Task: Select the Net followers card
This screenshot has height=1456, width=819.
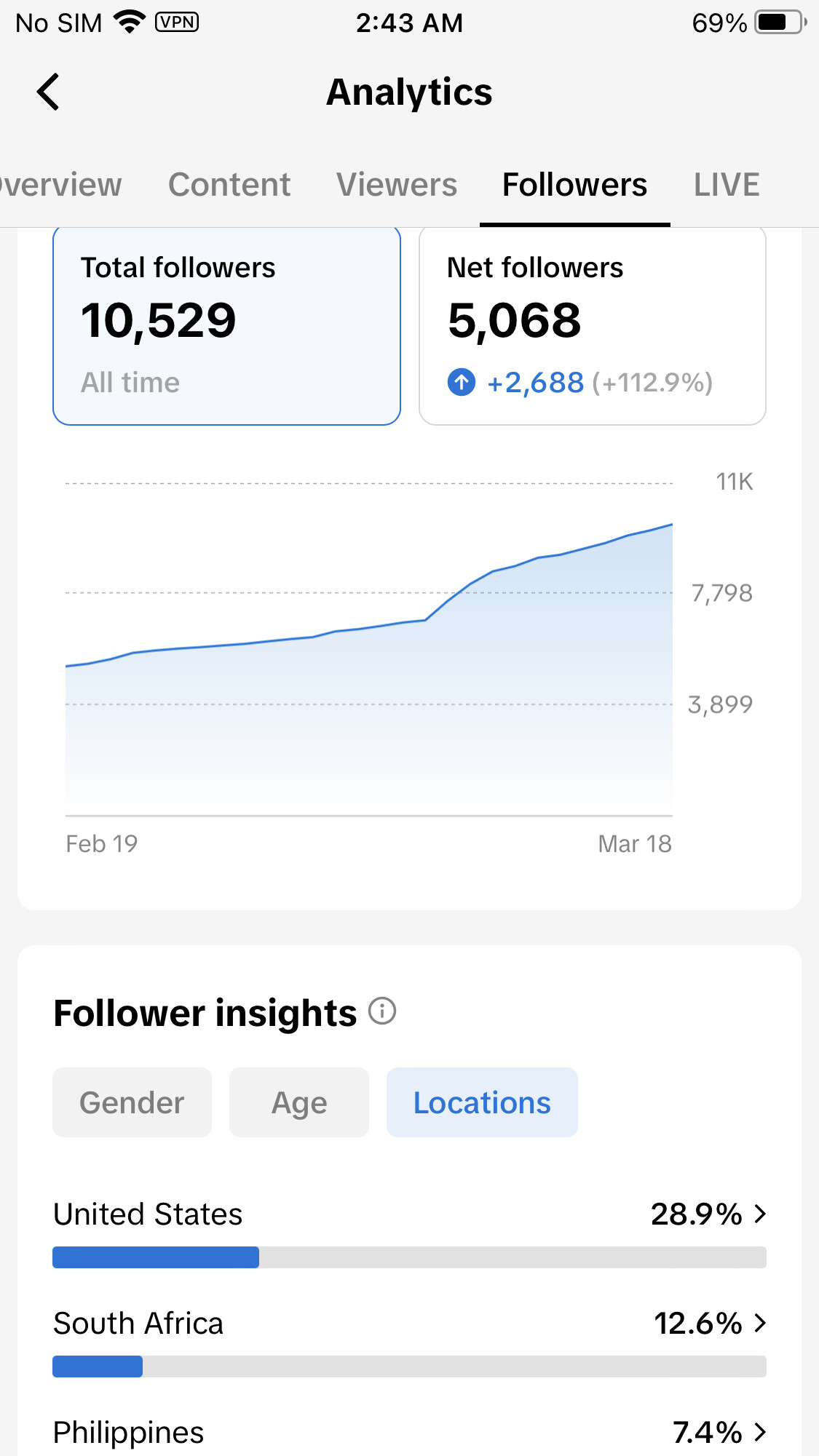Action: 592,325
